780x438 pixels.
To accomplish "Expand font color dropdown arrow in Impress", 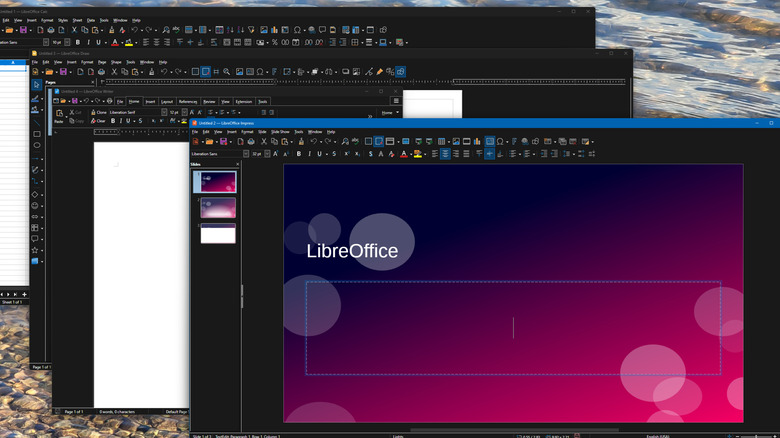I will (411, 154).
